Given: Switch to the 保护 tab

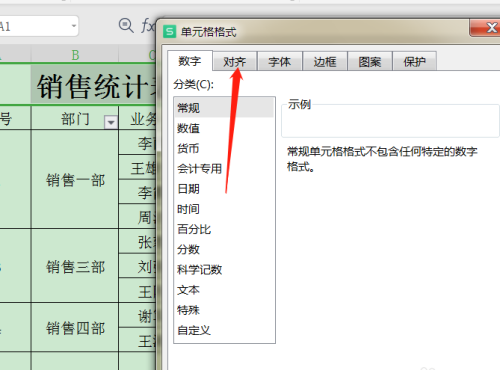Looking at the screenshot, I should tap(414, 61).
